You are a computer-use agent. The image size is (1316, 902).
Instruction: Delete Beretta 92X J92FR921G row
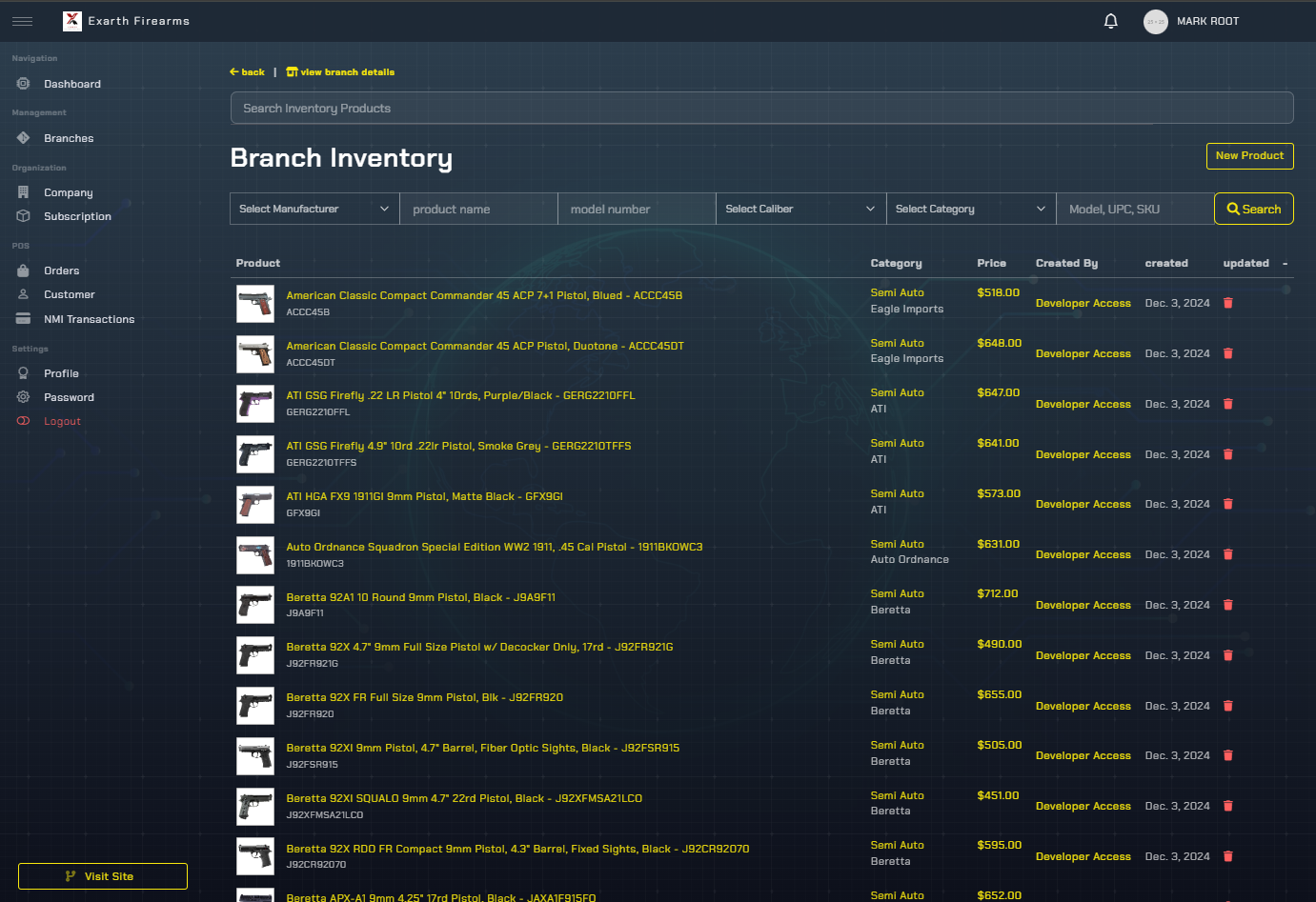point(1228,655)
